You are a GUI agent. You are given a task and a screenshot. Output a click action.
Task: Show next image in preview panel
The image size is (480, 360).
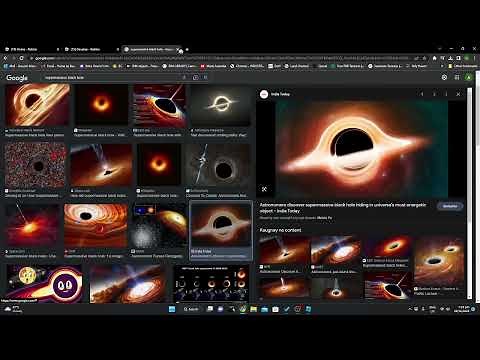434,94
